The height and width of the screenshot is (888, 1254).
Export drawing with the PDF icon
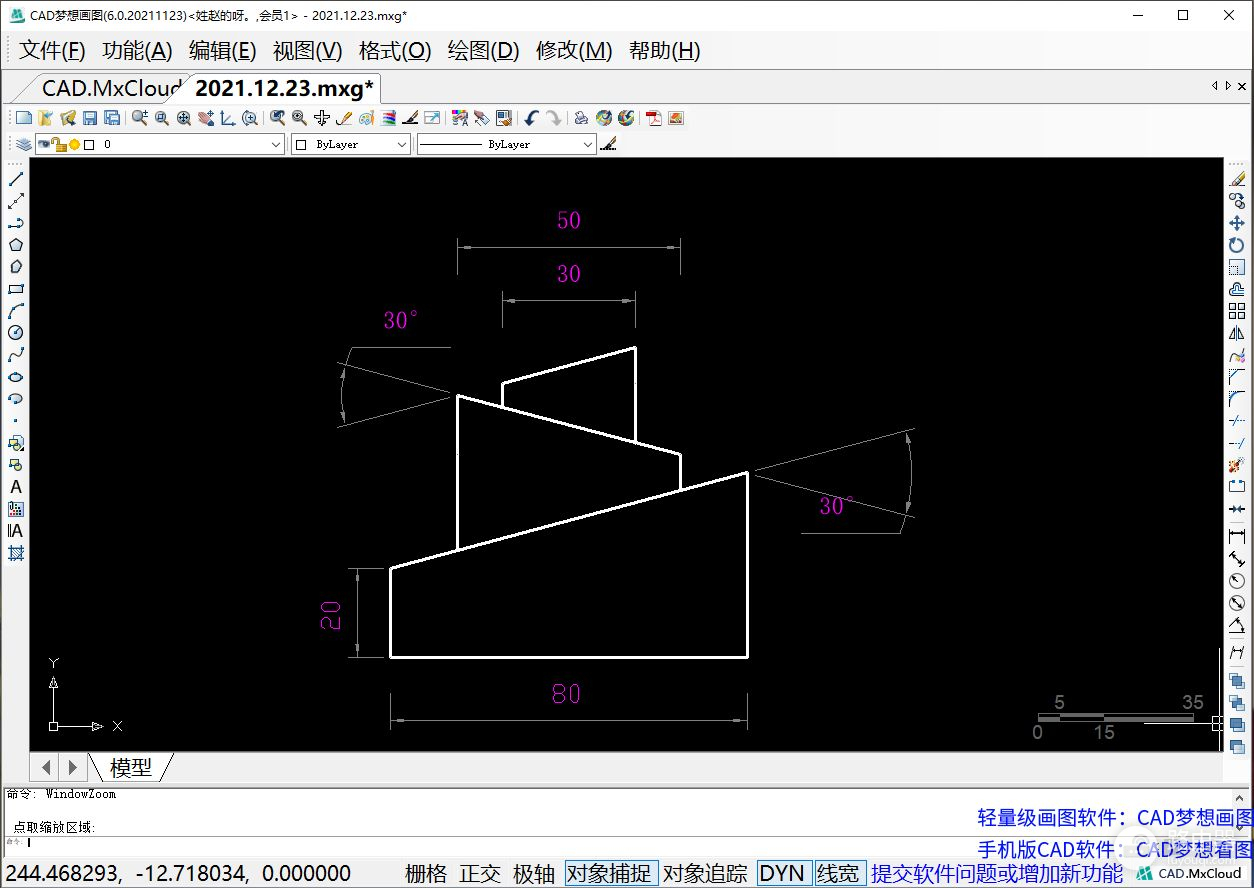tap(654, 118)
